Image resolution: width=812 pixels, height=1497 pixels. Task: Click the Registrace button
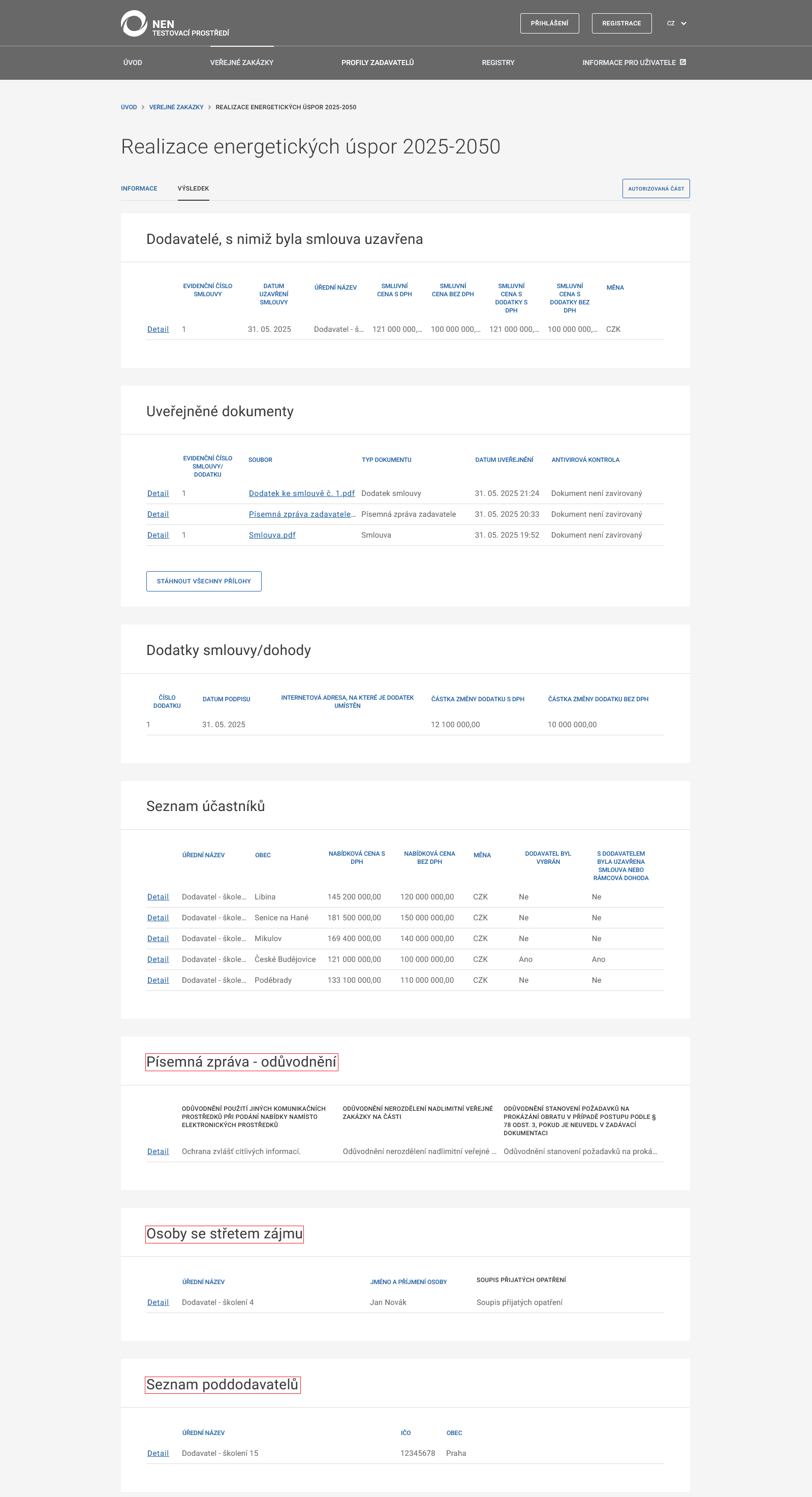(621, 23)
